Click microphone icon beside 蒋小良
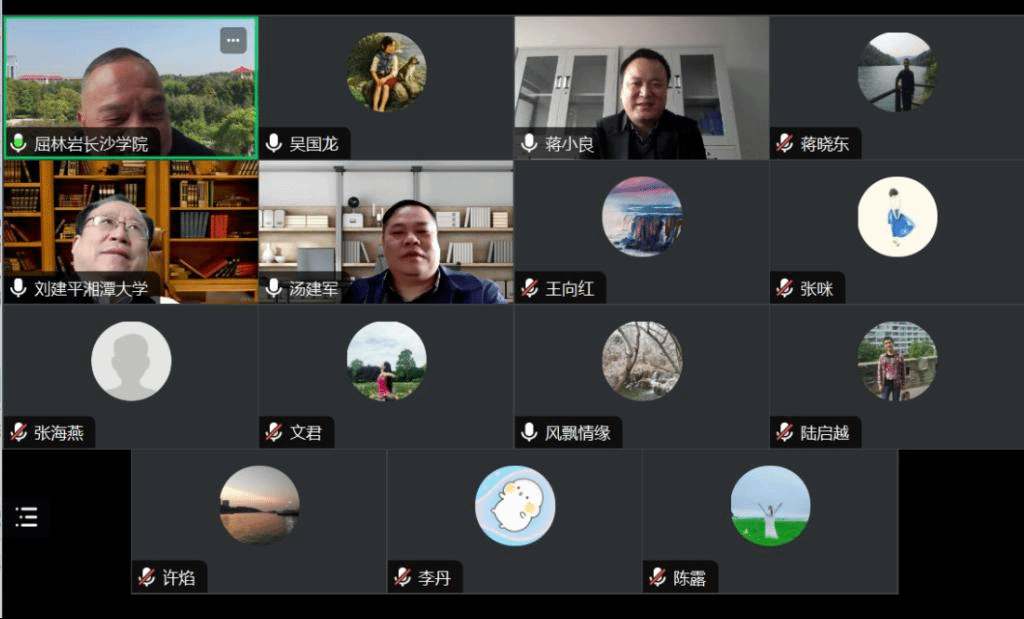The width and height of the screenshot is (1024, 619). [530, 144]
